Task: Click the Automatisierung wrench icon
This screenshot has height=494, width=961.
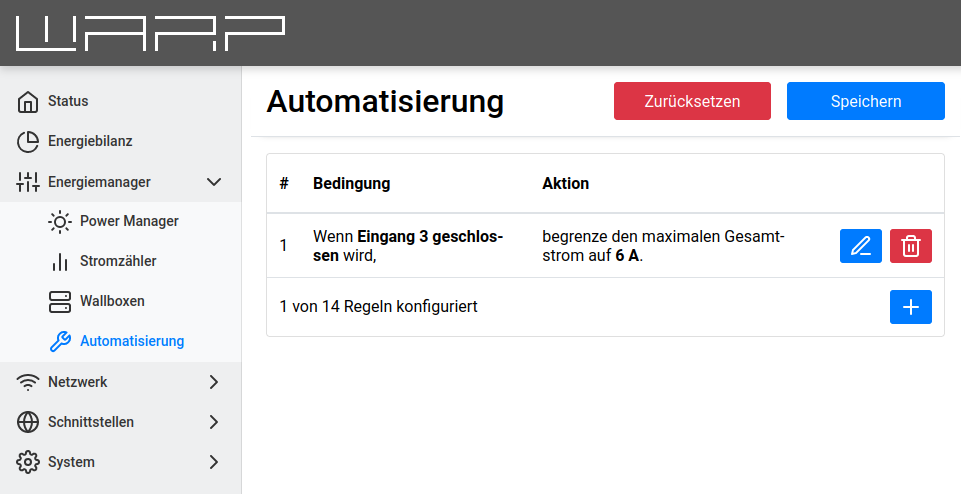Action: 60,341
